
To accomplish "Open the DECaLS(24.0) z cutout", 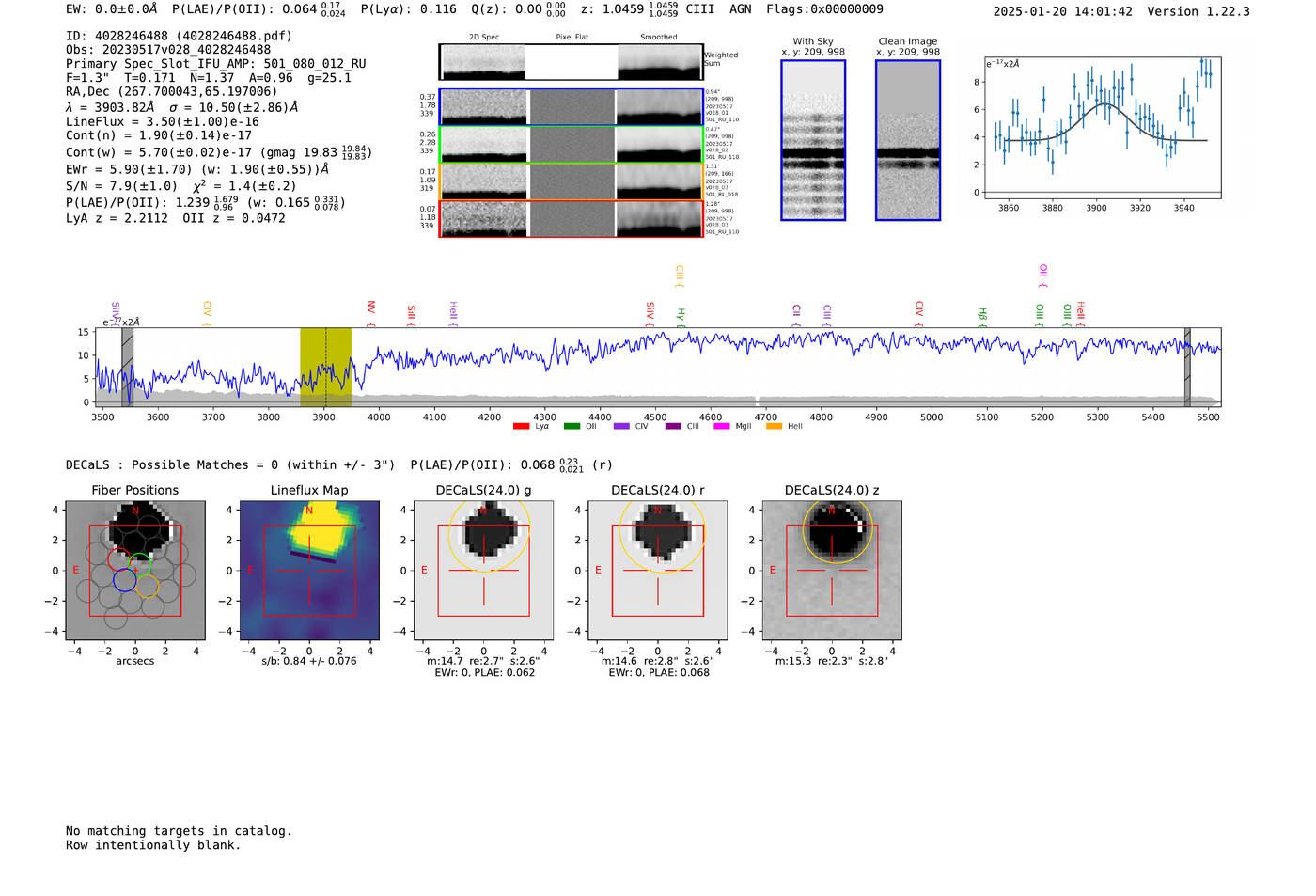I will pyautogui.click(x=831, y=570).
